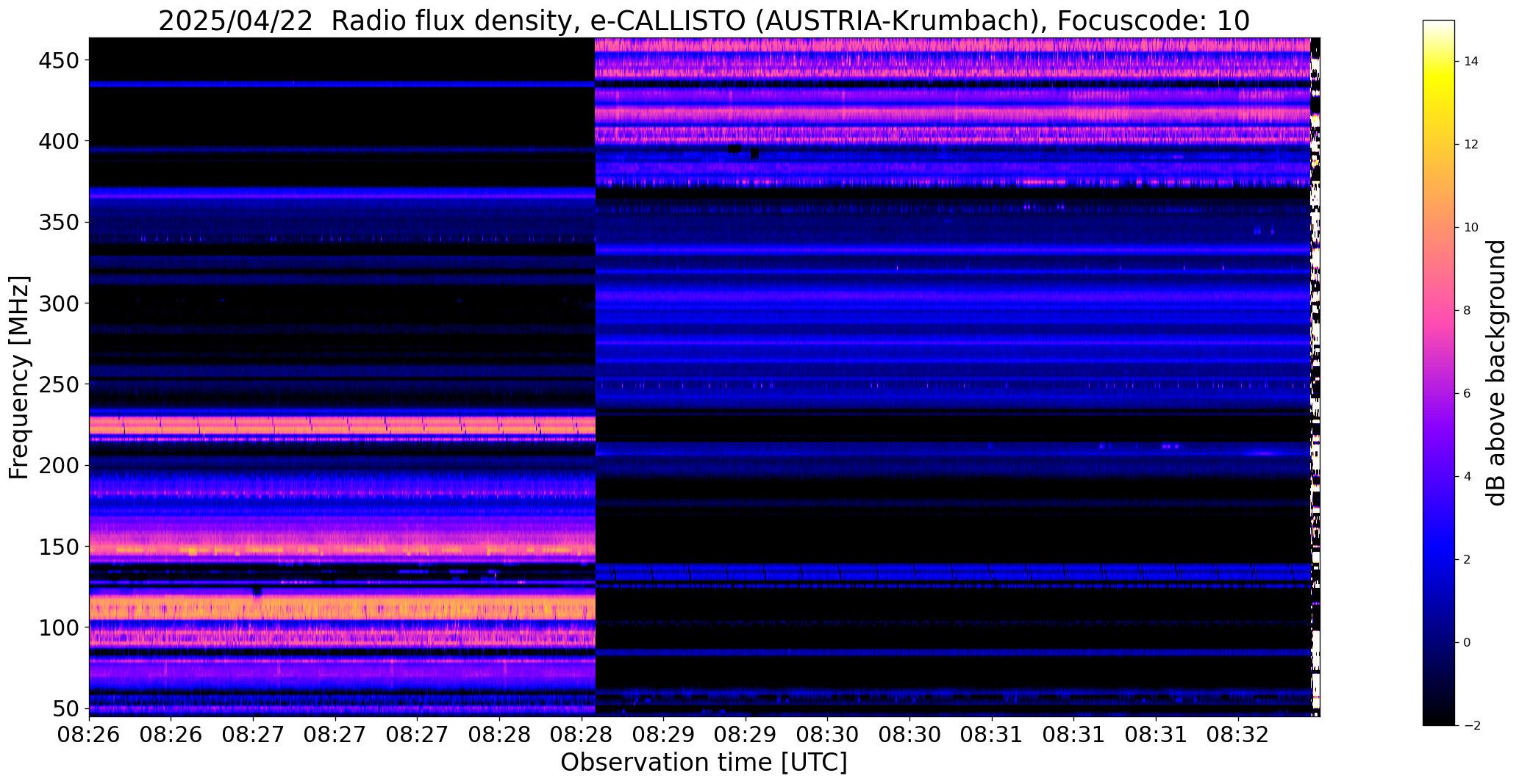
Task: Click the colorbar tick label 10
Action: (x=1471, y=227)
